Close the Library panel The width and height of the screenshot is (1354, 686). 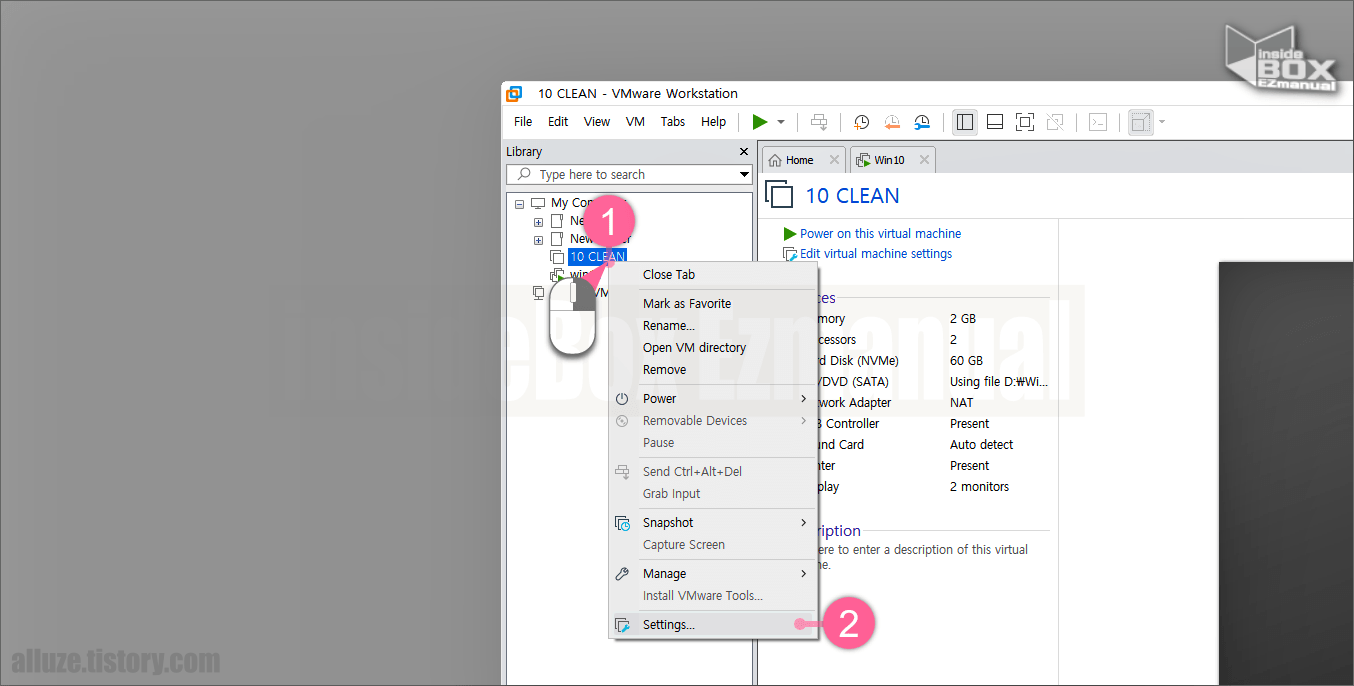point(743,152)
